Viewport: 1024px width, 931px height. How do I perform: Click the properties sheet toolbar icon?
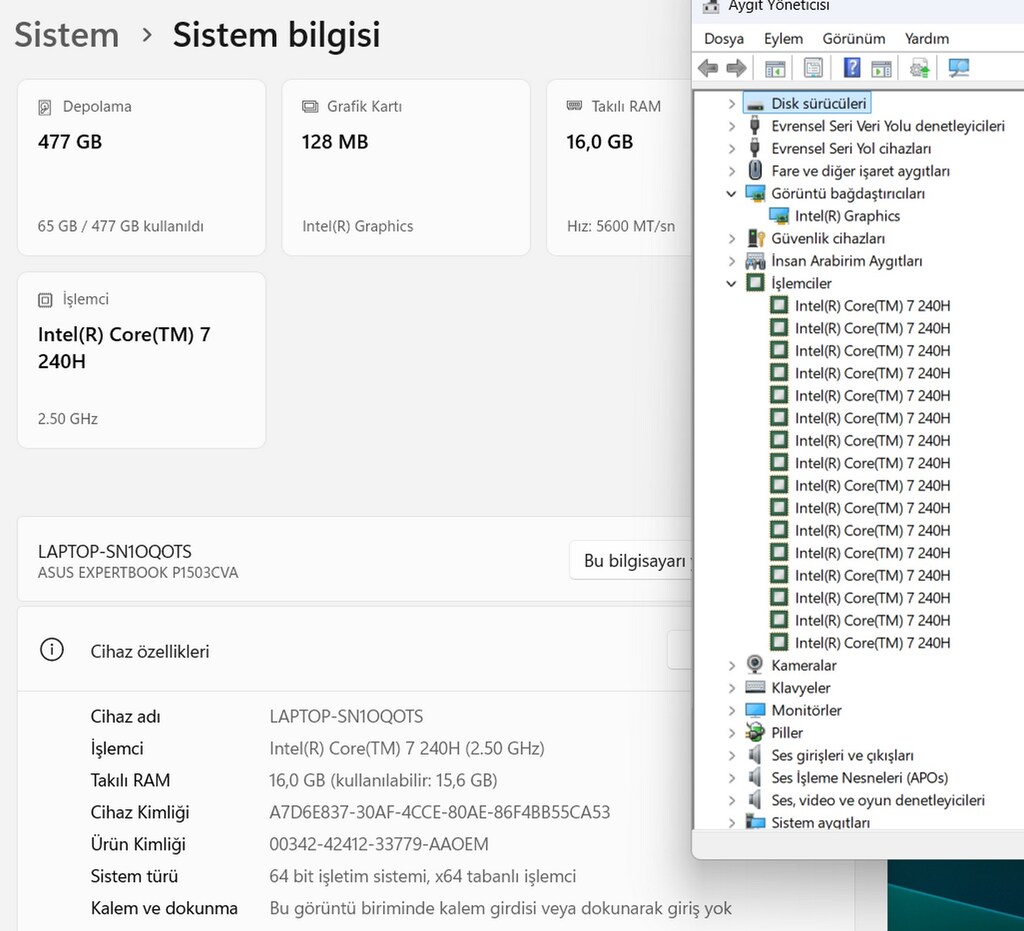[813, 68]
